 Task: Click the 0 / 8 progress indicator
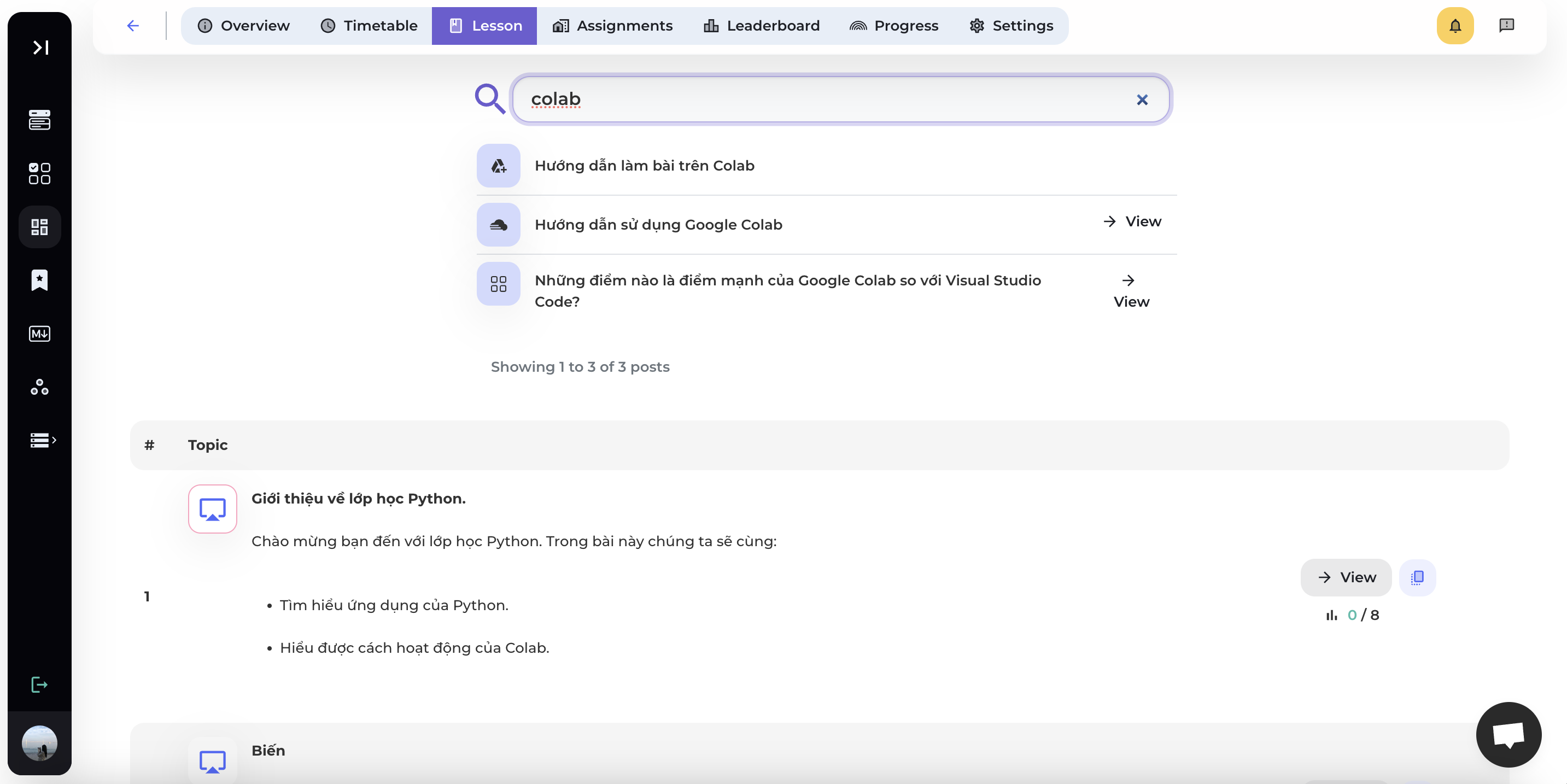click(1352, 615)
